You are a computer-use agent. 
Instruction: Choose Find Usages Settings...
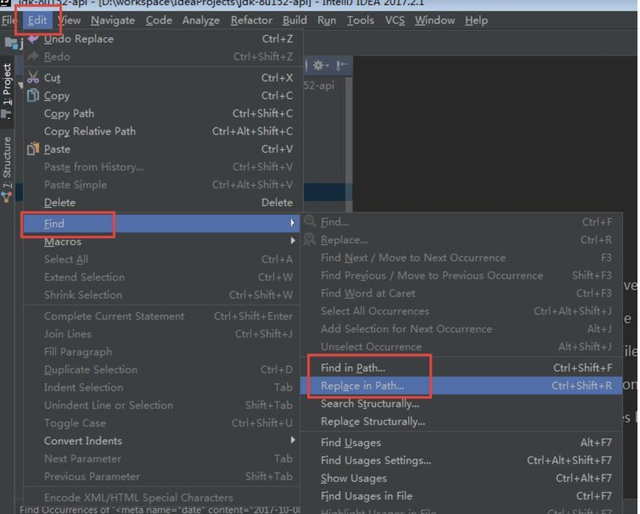coord(462,460)
